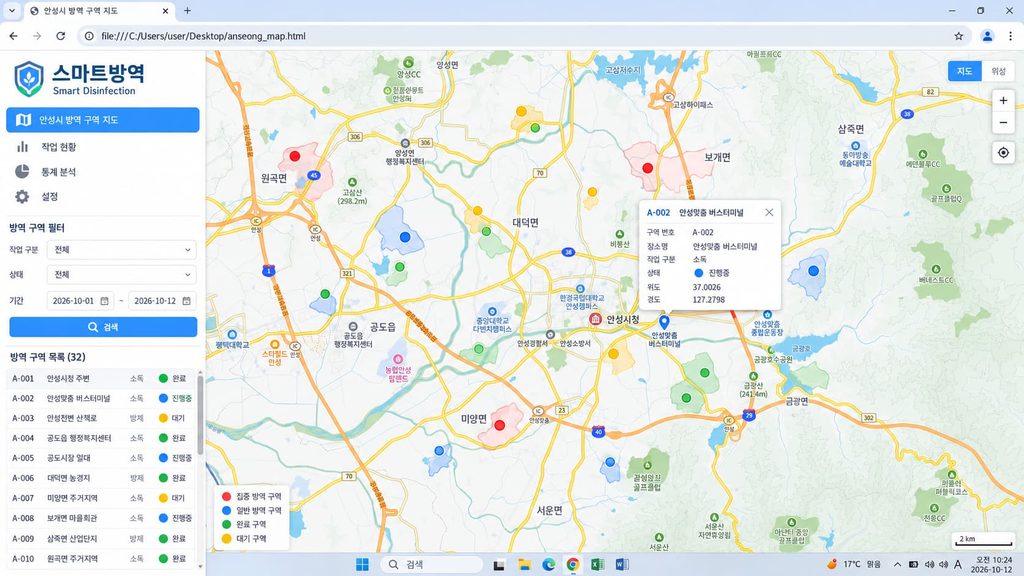Open Excel from the Windows taskbar
The width and height of the screenshot is (1024, 576).
[597, 564]
